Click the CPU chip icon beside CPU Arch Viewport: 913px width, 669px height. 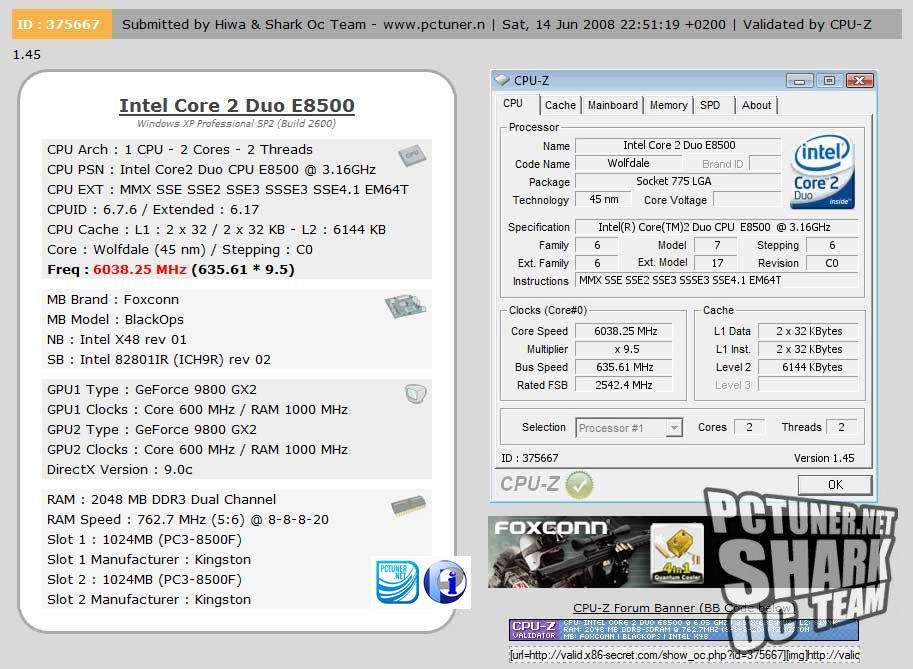412,155
